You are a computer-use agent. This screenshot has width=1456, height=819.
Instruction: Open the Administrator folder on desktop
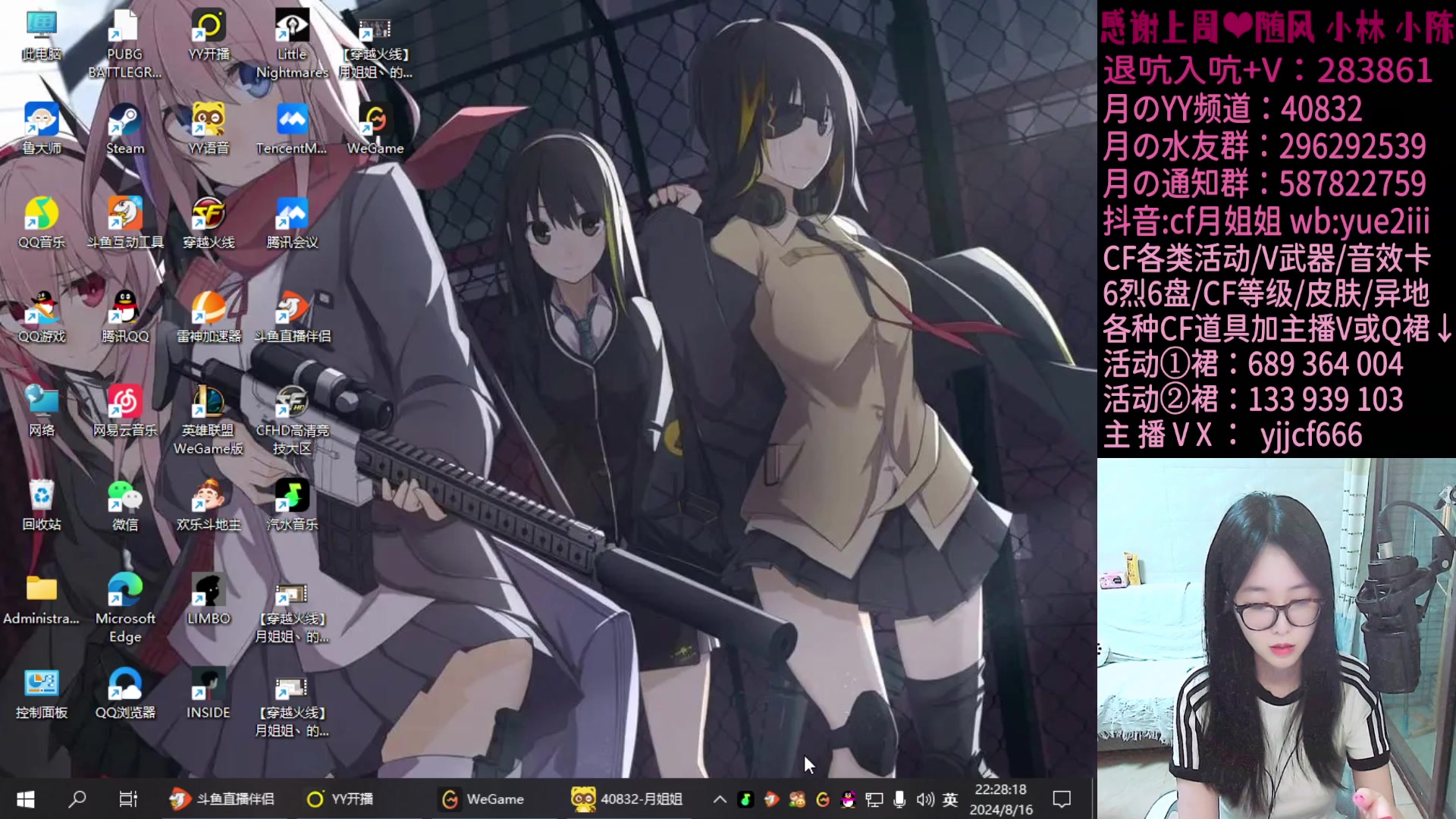click(x=42, y=599)
